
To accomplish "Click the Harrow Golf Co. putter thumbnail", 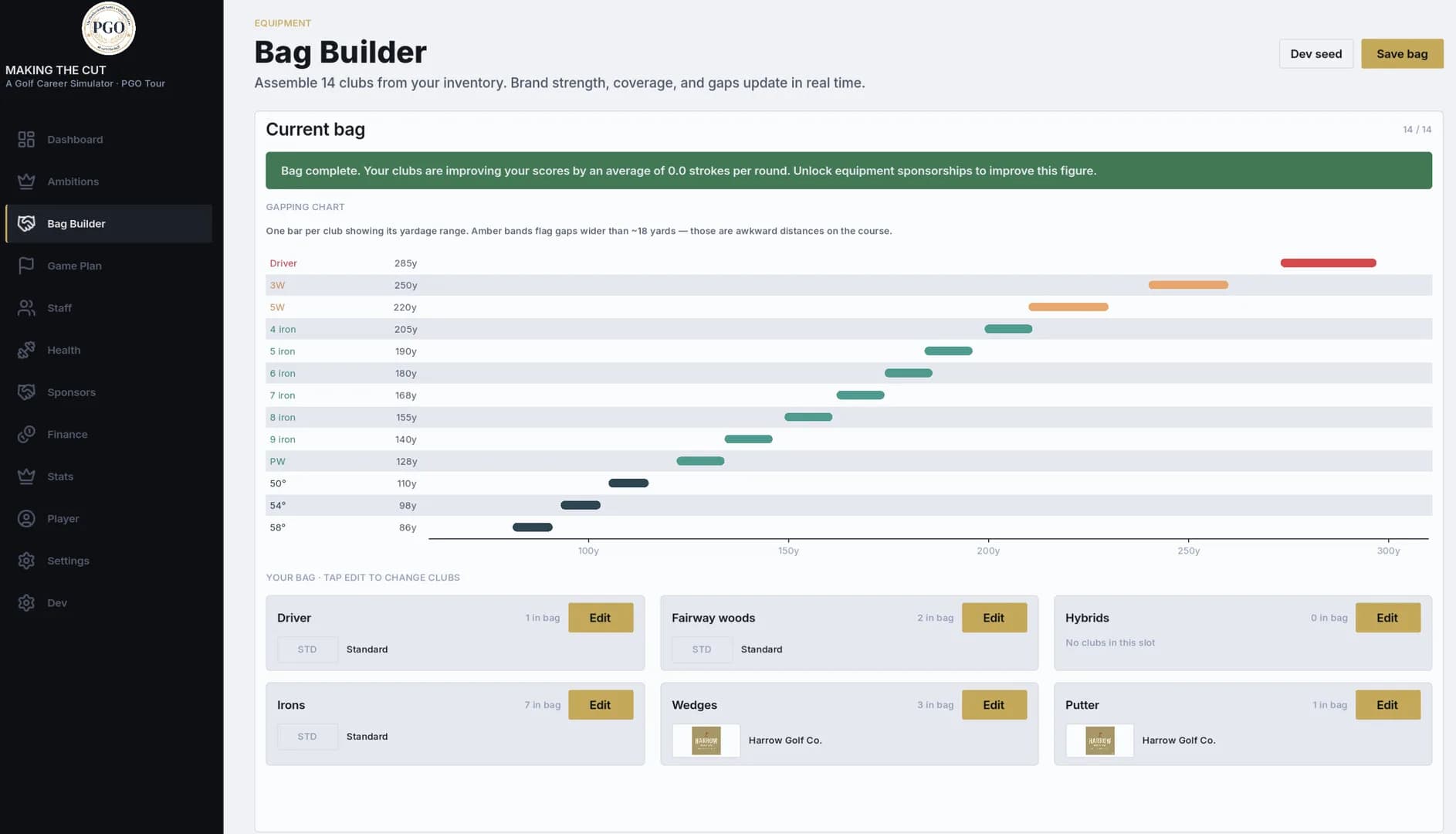I will pos(1099,741).
